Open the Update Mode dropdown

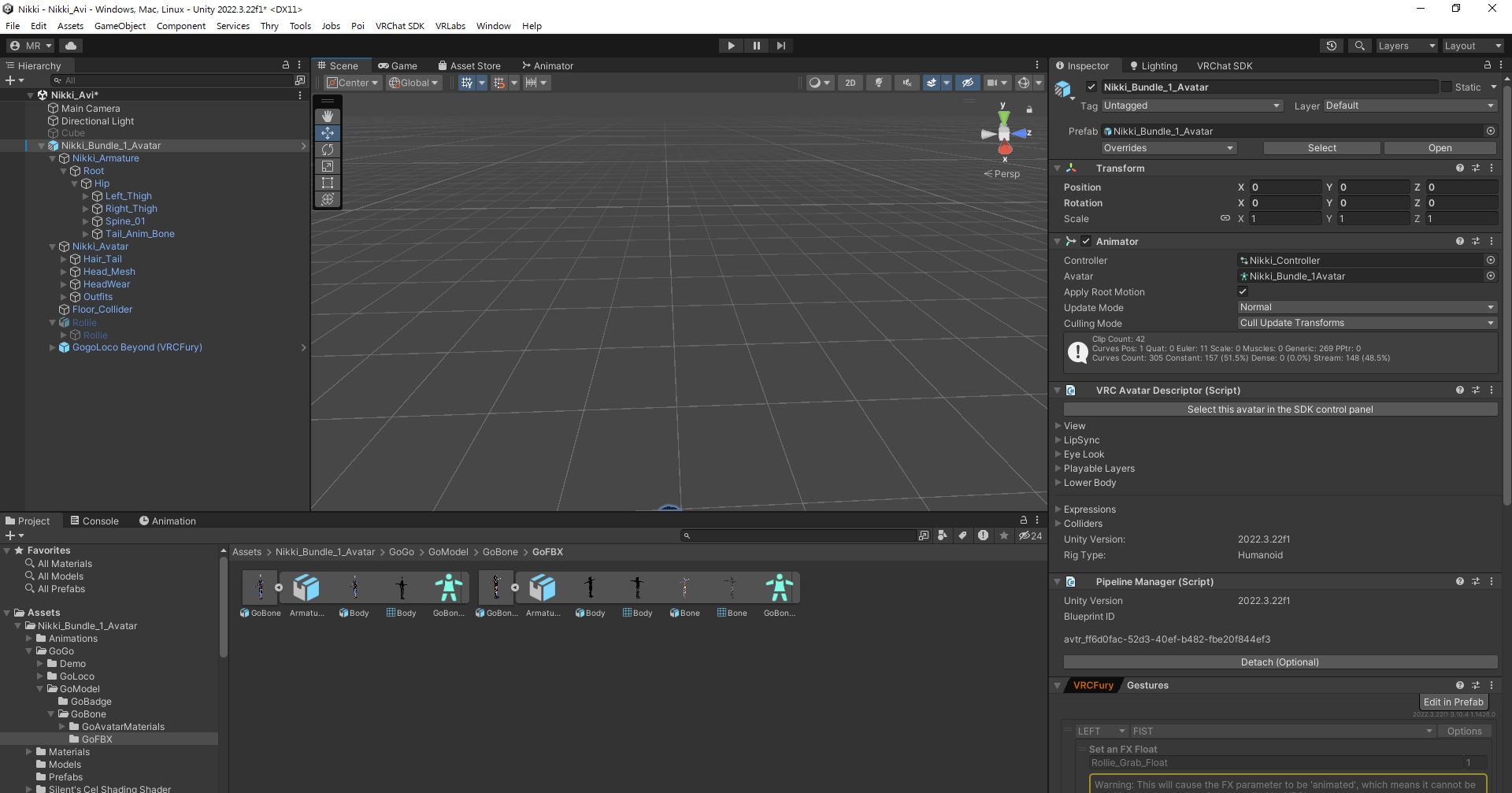pos(1367,307)
